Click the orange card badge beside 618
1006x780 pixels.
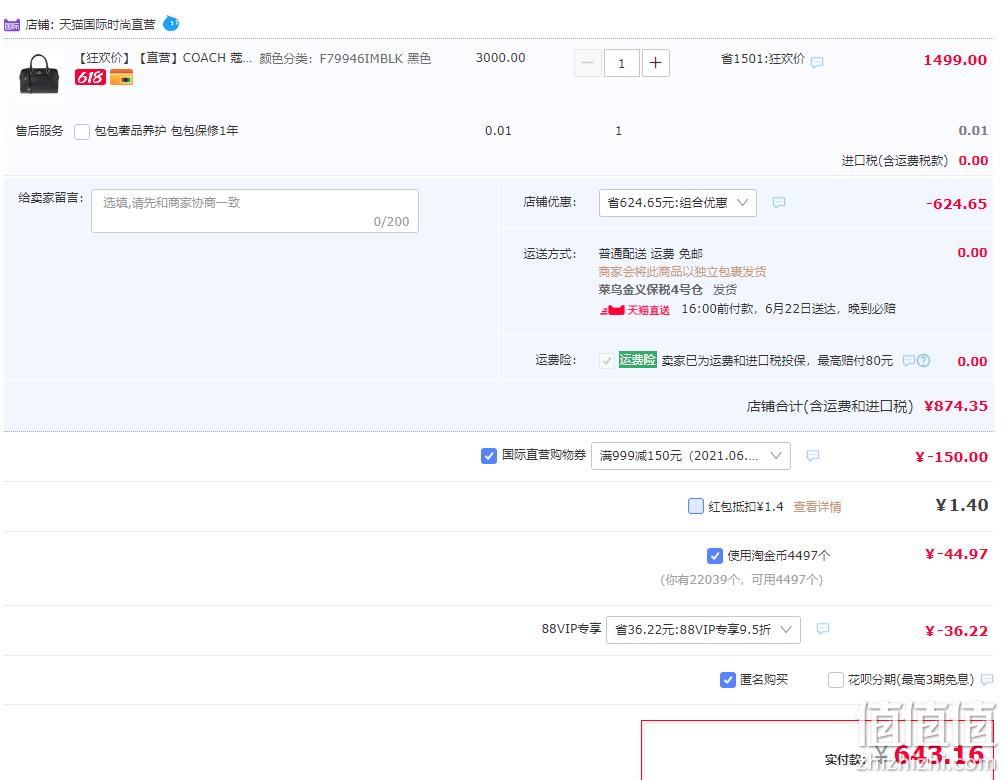pos(121,78)
